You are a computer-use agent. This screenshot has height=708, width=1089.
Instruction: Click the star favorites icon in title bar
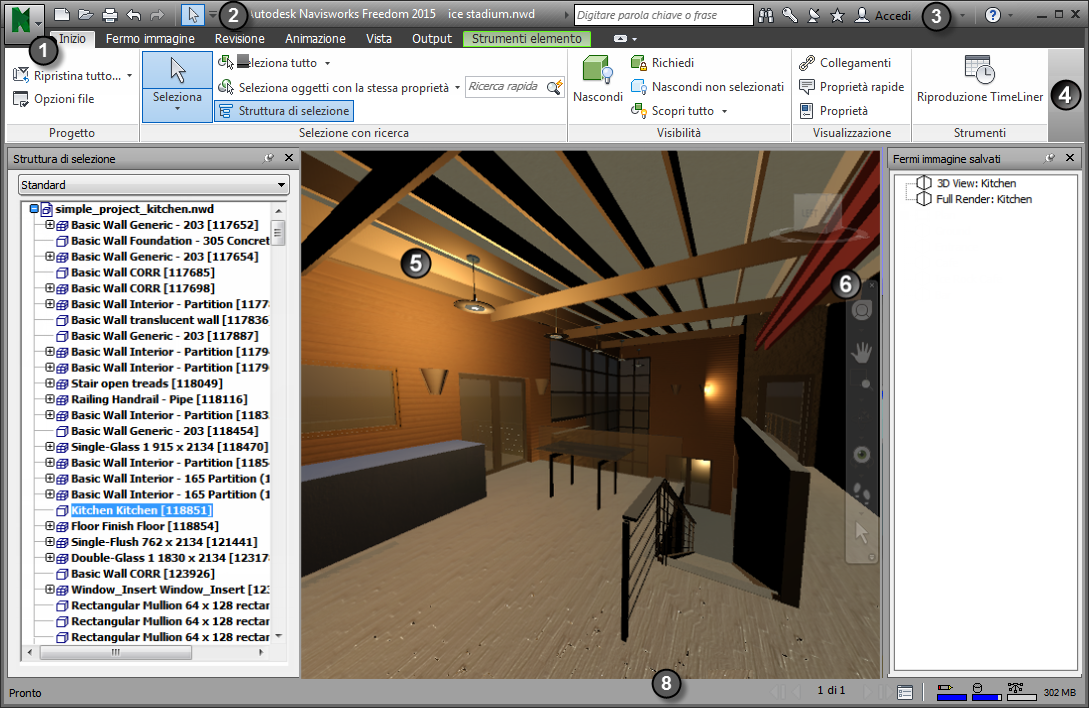[838, 15]
